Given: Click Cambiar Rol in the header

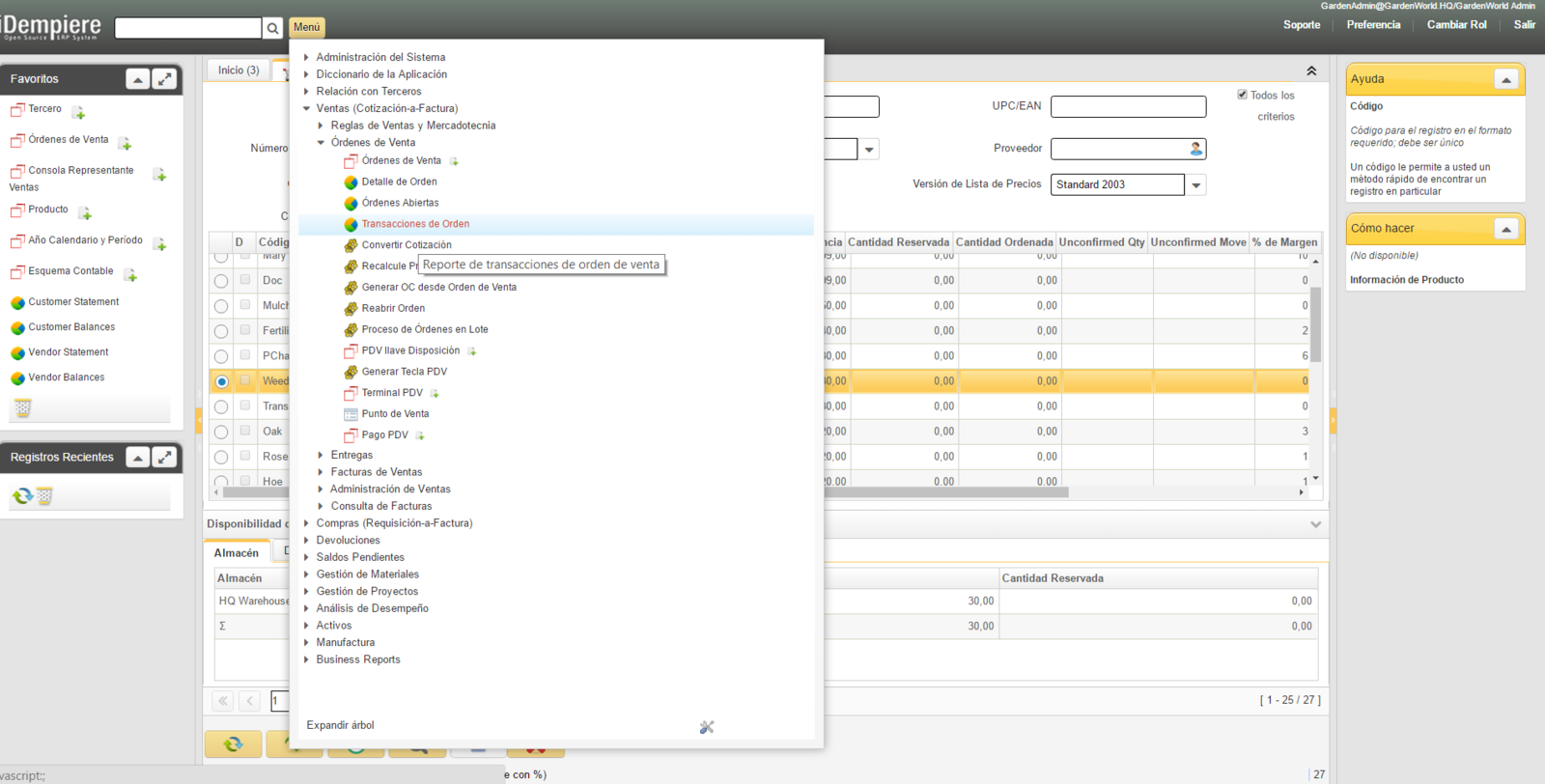Looking at the screenshot, I should pyautogui.click(x=1456, y=25).
